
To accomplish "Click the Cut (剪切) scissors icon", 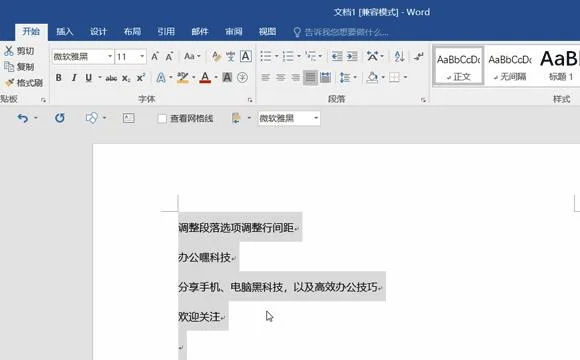I will pos(9,51).
